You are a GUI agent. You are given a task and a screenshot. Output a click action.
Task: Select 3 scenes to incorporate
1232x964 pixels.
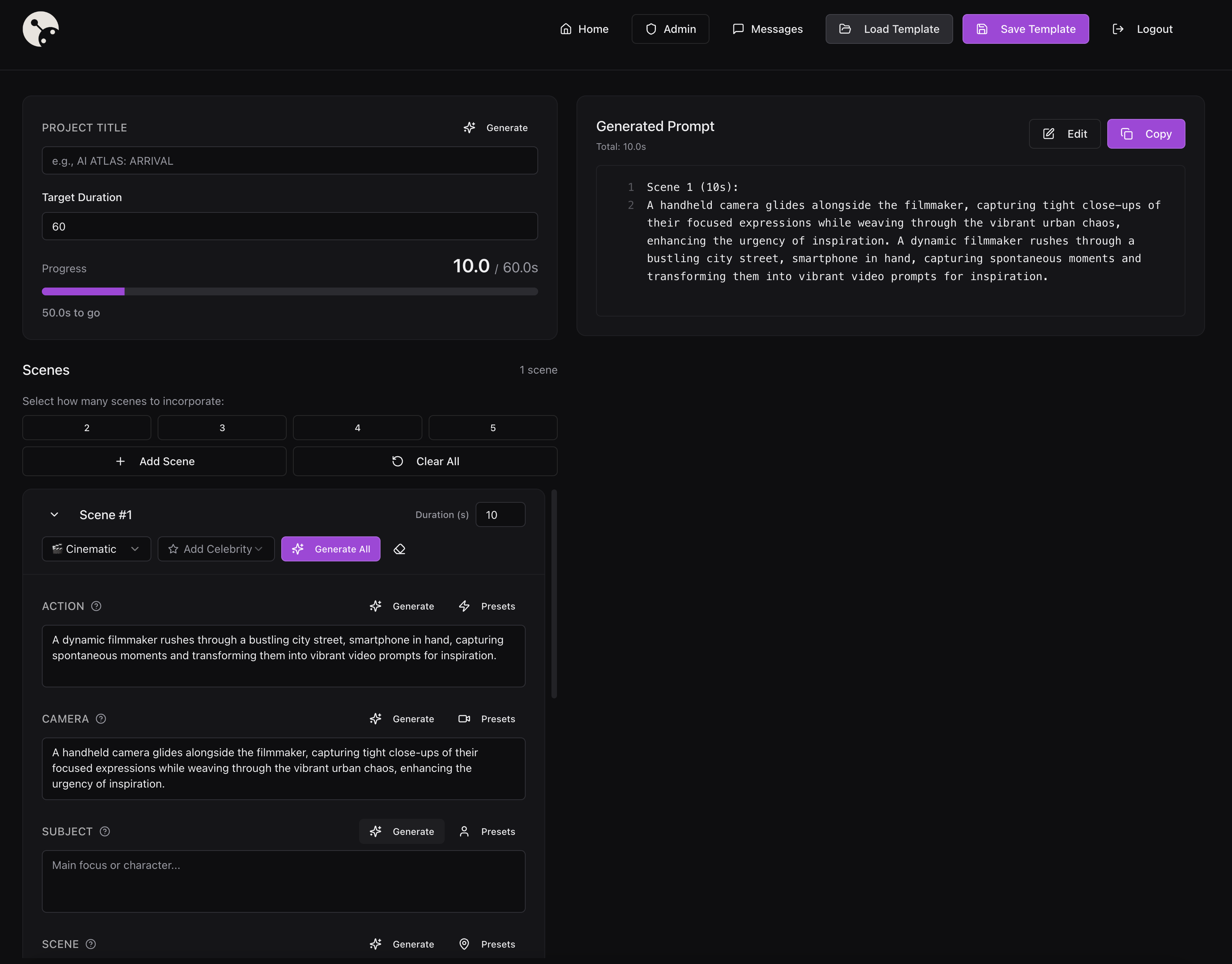pos(222,428)
